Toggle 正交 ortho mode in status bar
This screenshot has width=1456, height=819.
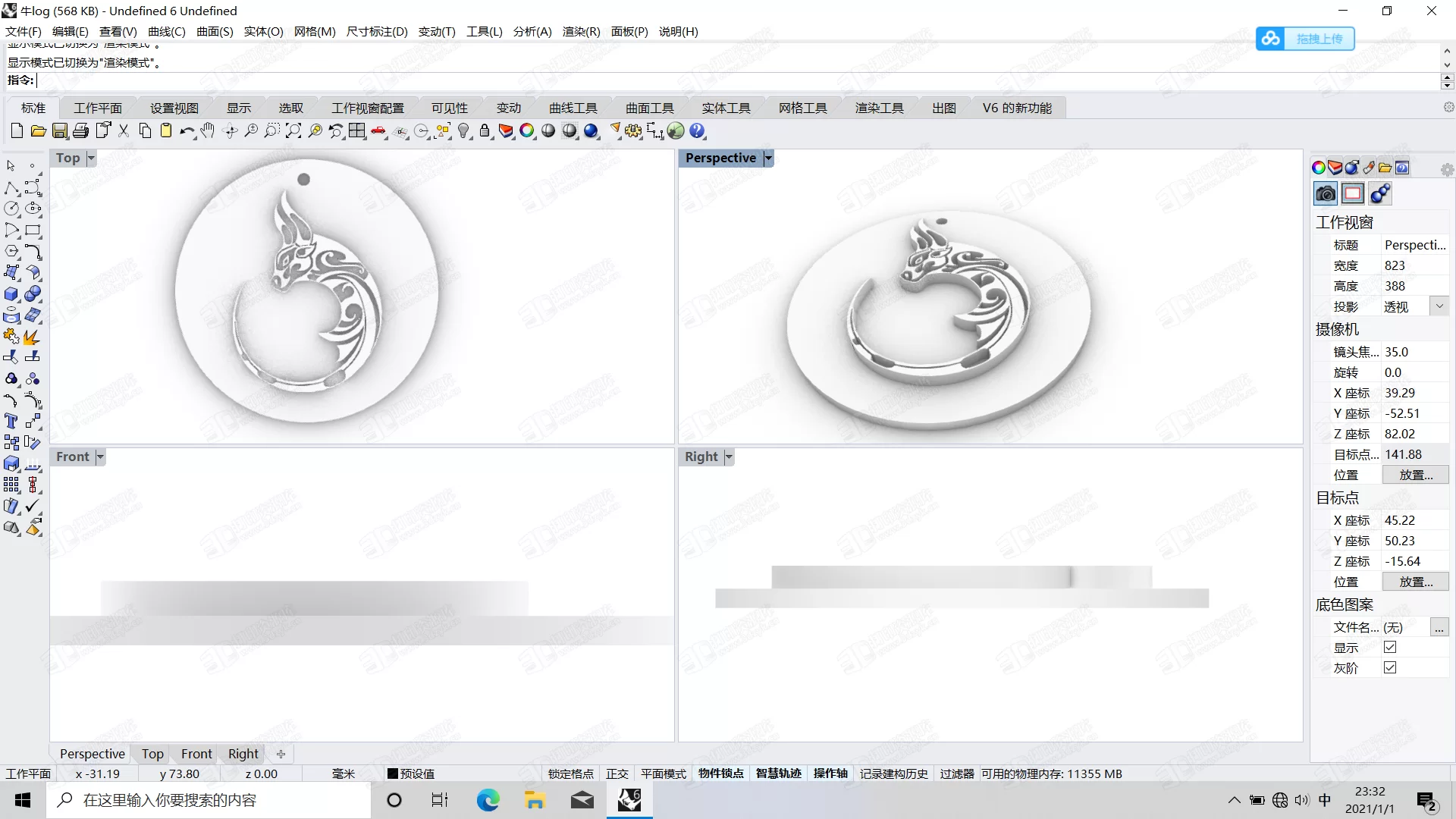click(617, 773)
